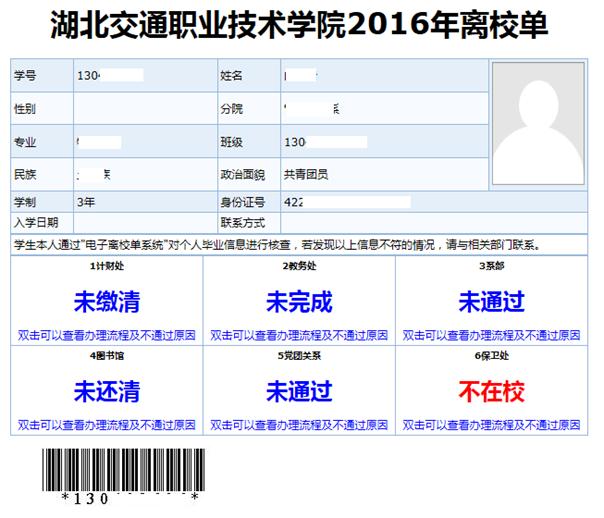Open the process-and-reason link under 党团关系
Viewport: 604px width, 518px height.
pyautogui.click(x=299, y=425)
